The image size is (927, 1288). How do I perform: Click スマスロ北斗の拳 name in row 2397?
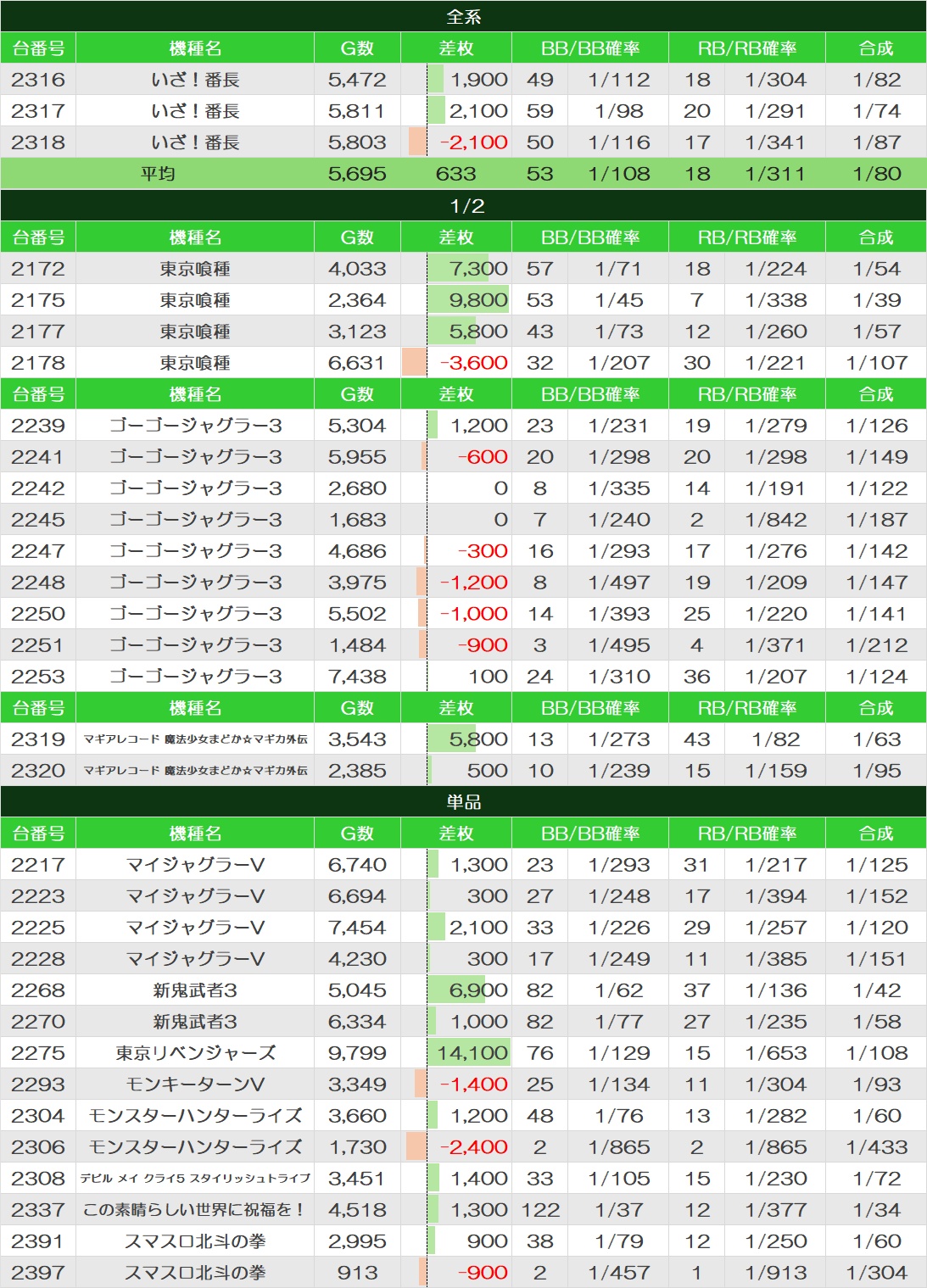(x=195, y=1273)
